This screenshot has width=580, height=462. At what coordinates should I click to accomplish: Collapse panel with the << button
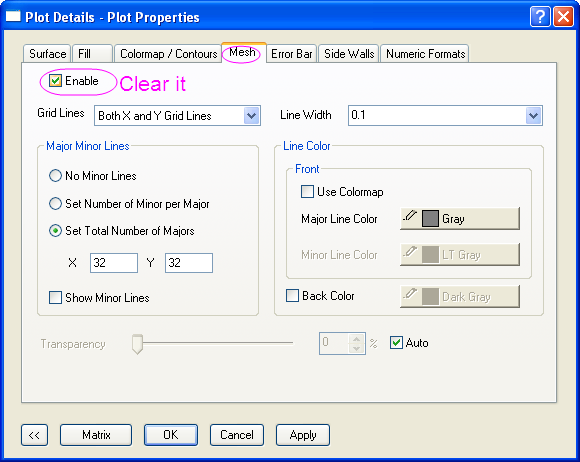pyautogui.click(x=34, y=435)
